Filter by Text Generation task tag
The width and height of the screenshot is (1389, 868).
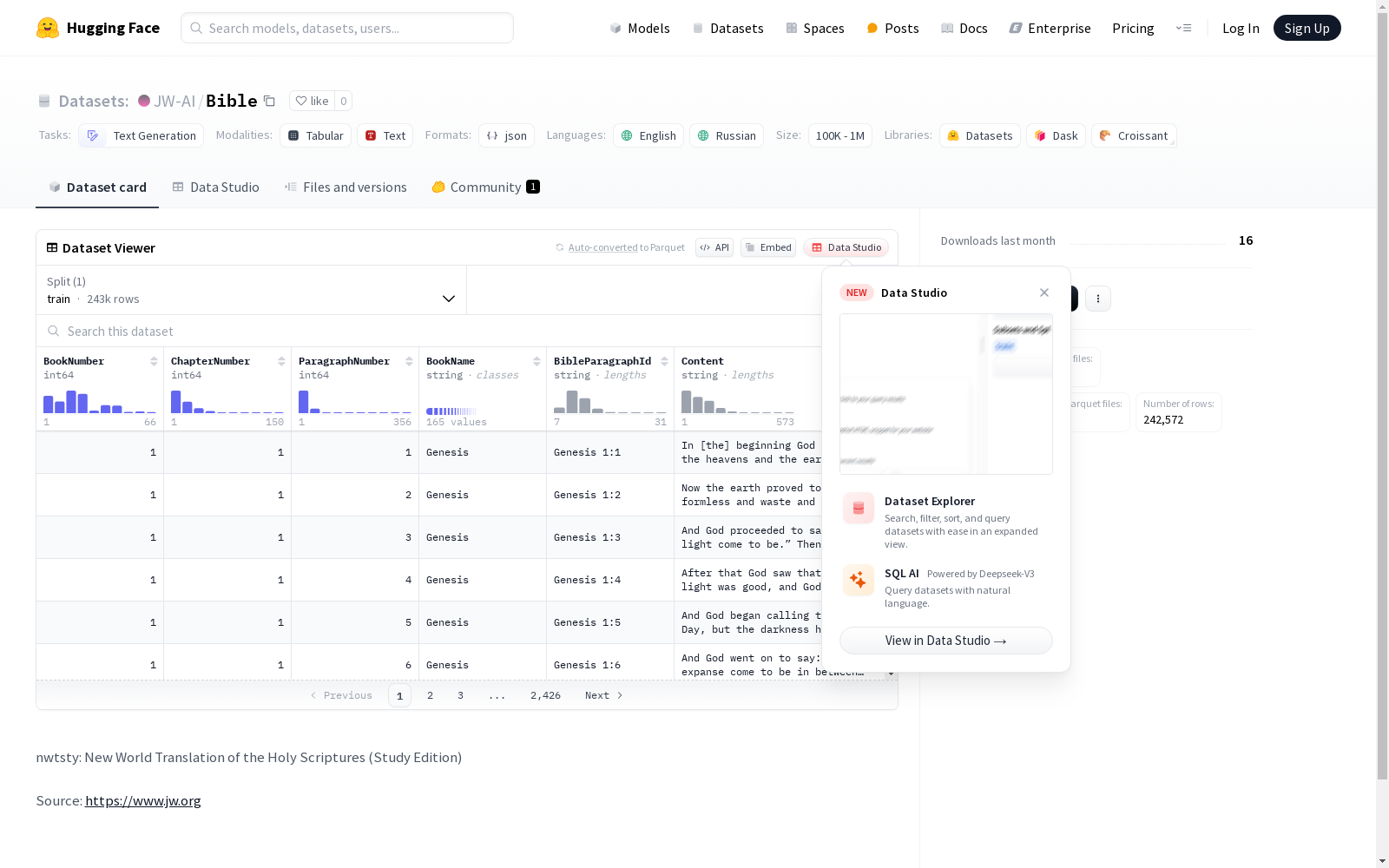pos(142,135)
